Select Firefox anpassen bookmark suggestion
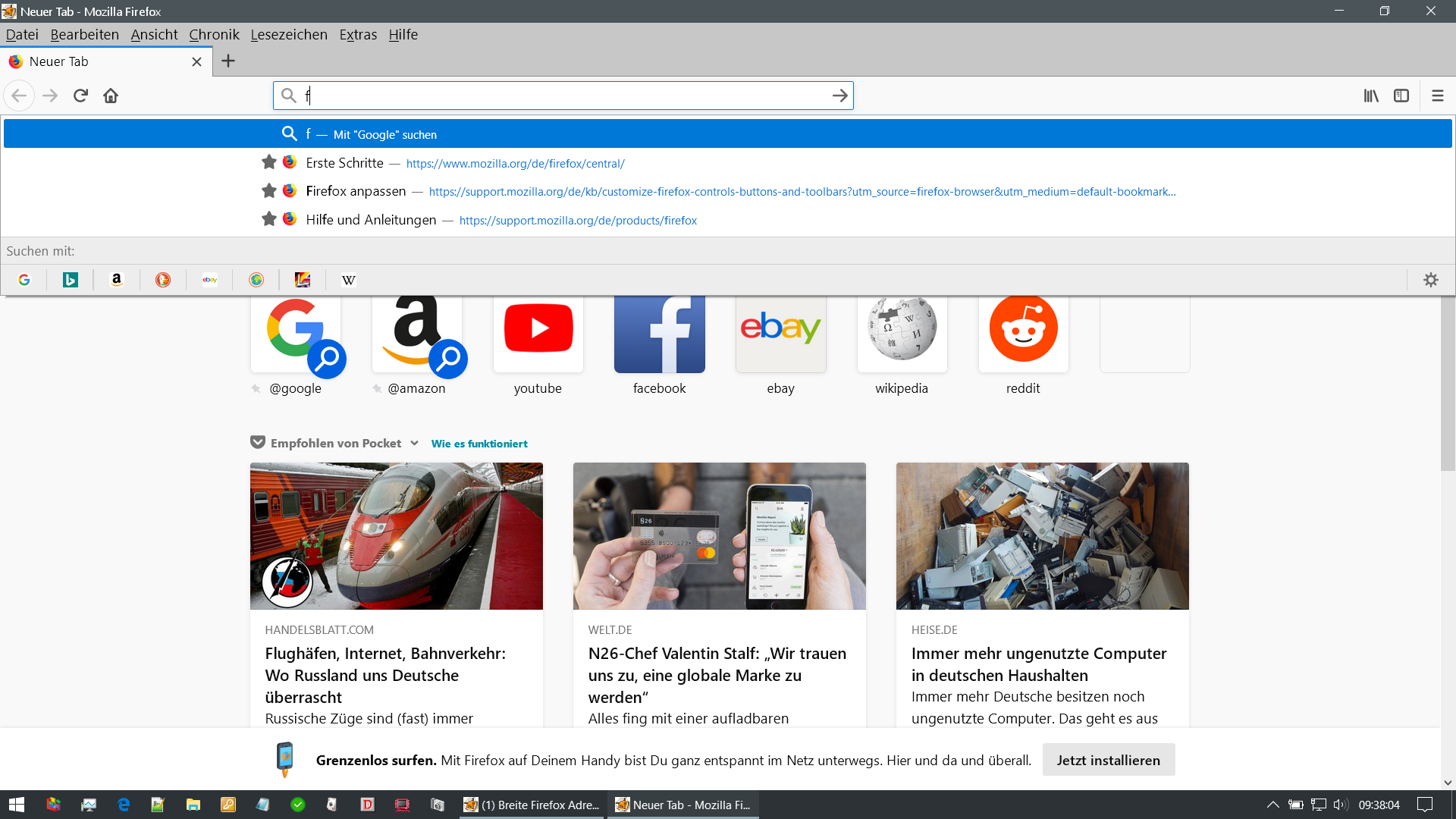Screen dimensions: 1456x819 [x=356, y=191]
